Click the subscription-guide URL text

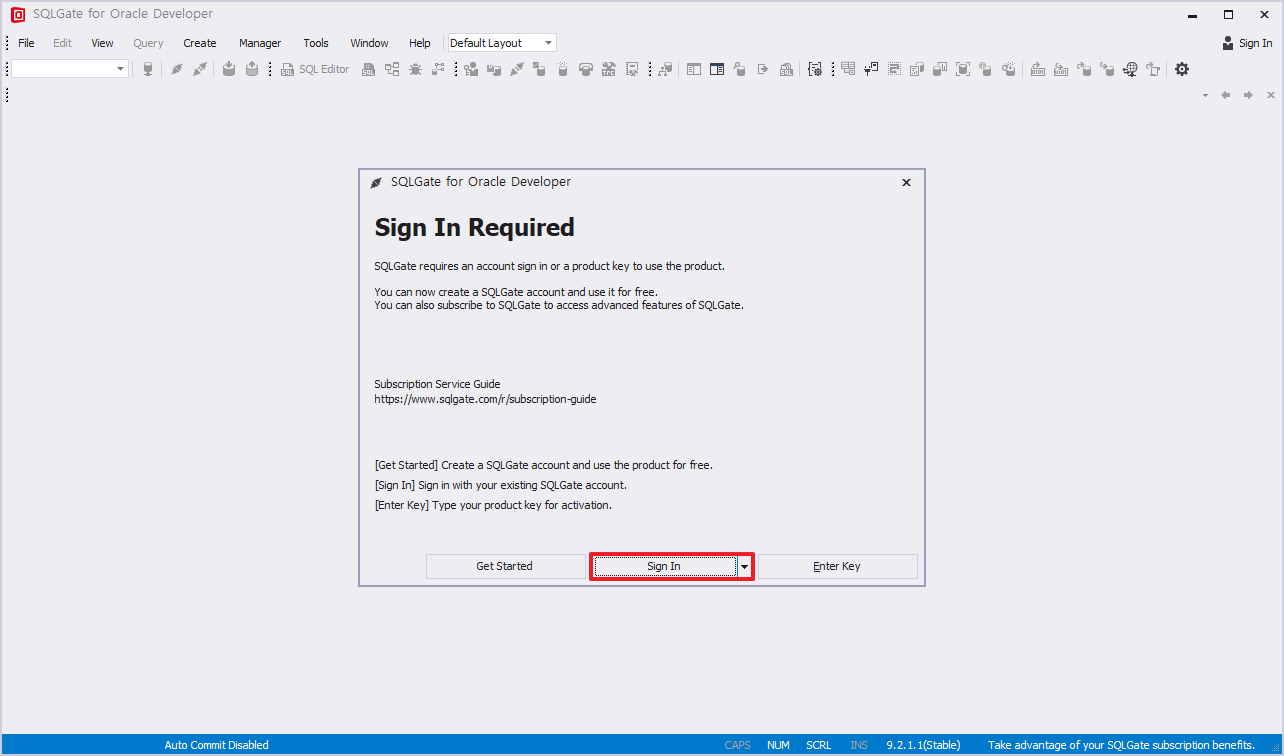point(485,399)
